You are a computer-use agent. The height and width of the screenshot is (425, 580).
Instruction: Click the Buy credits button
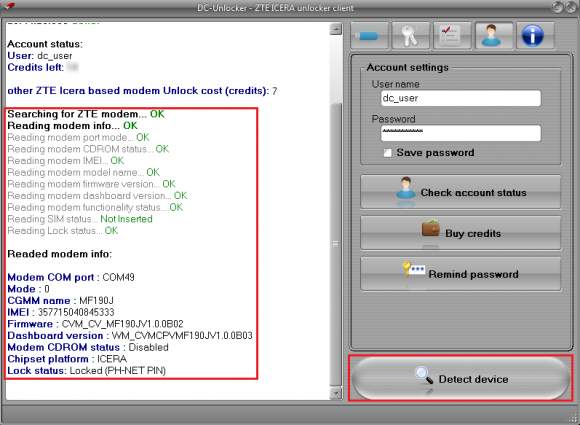point(461,233)
